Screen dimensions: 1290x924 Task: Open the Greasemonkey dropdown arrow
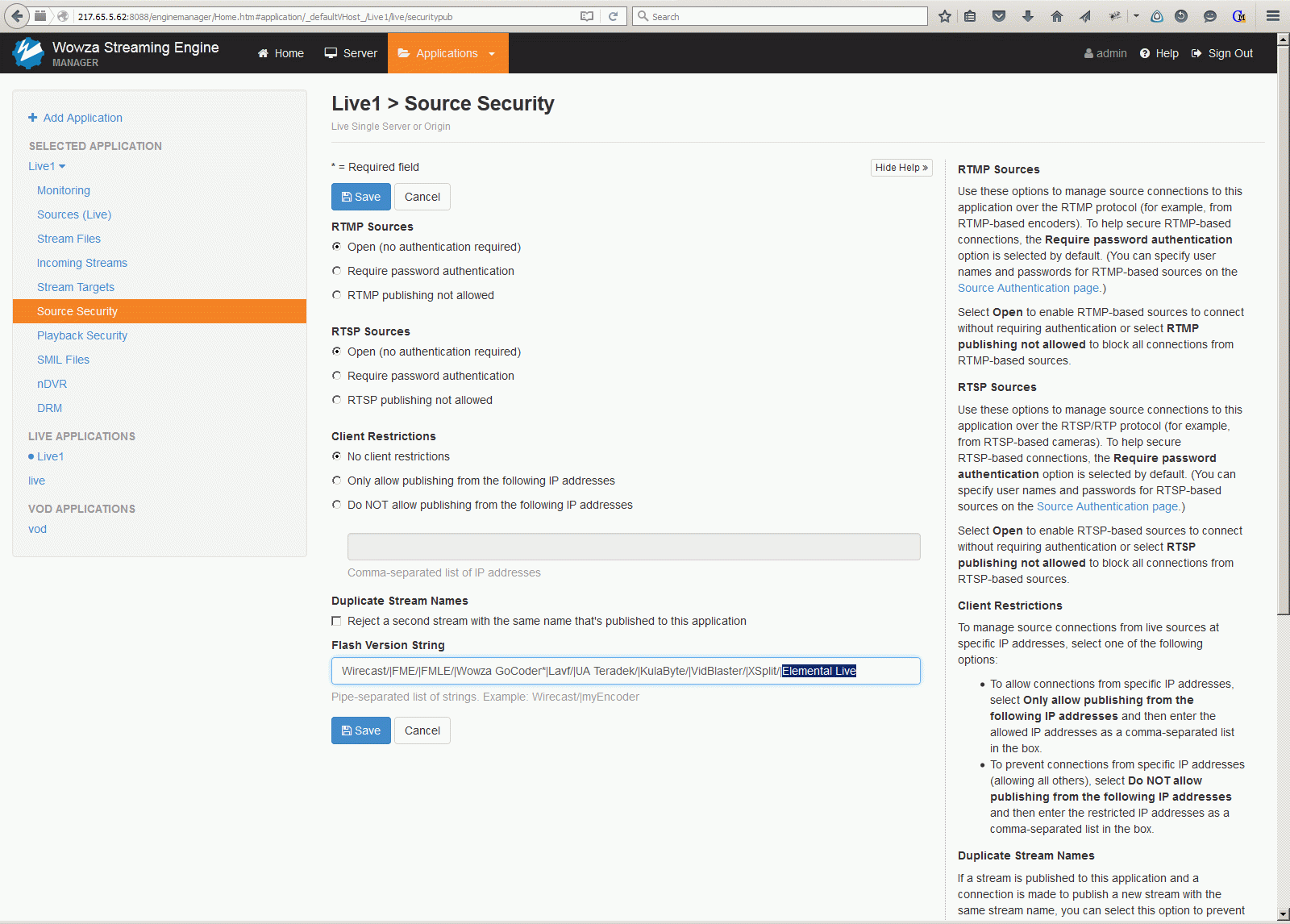[x=1136, y=16]
